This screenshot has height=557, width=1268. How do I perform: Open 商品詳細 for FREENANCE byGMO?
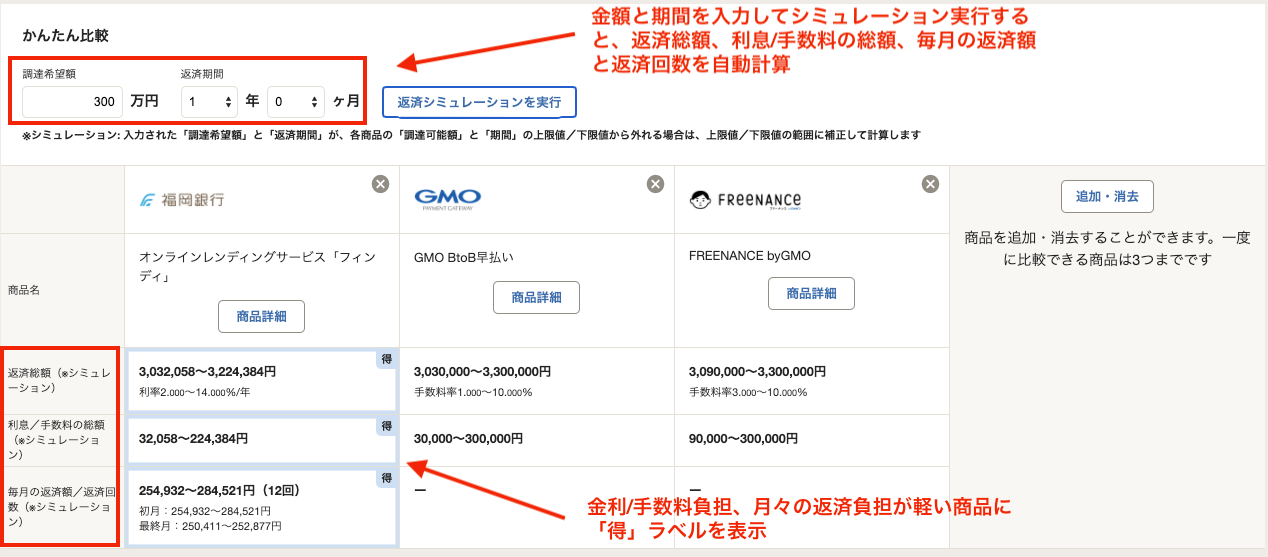[811, 294]
